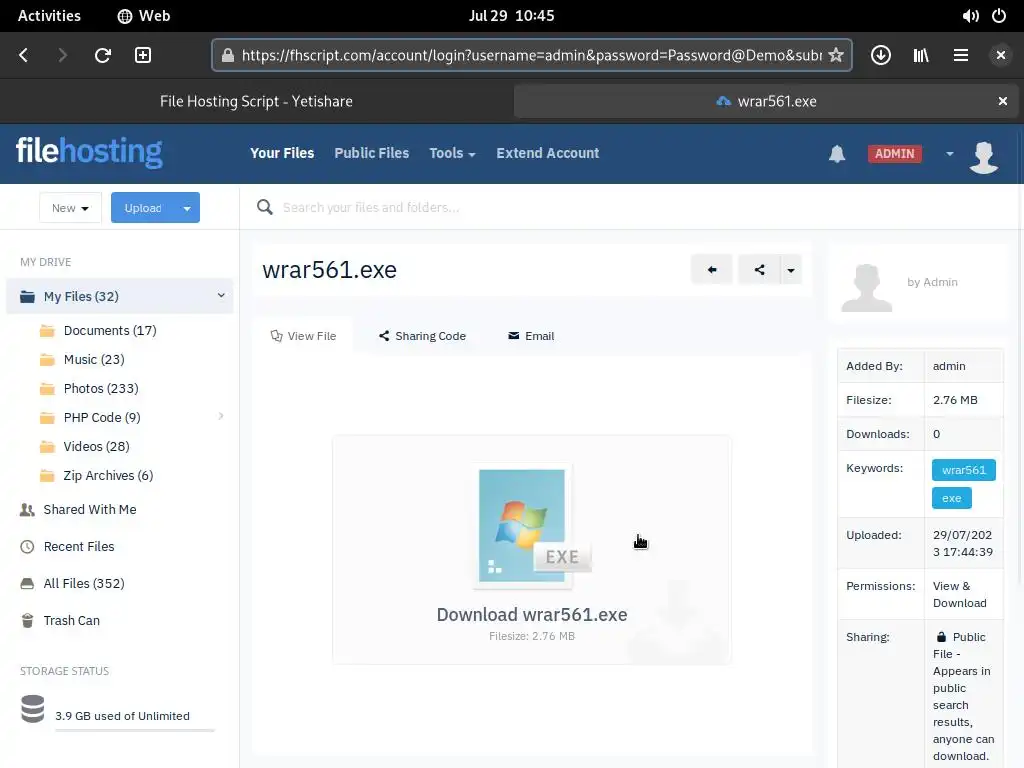Open the Zip Archives (6) folder
The height and width of the screenshot is (768, 1024).
pos(108,475)
